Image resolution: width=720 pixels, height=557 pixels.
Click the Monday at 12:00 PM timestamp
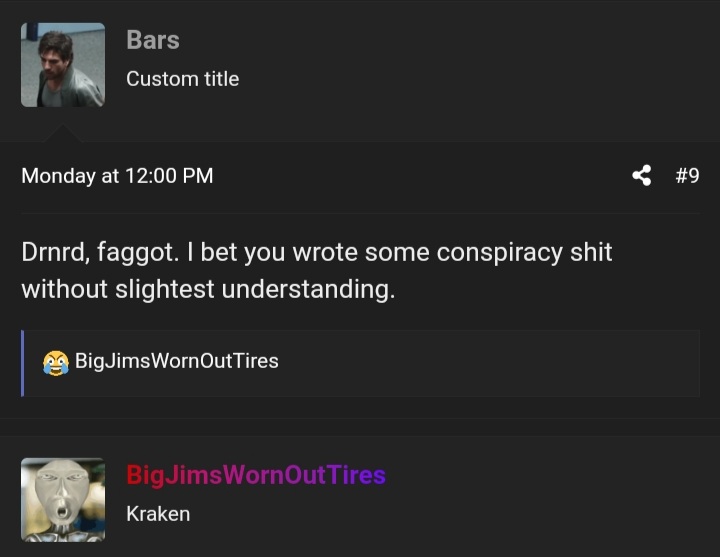117,176
